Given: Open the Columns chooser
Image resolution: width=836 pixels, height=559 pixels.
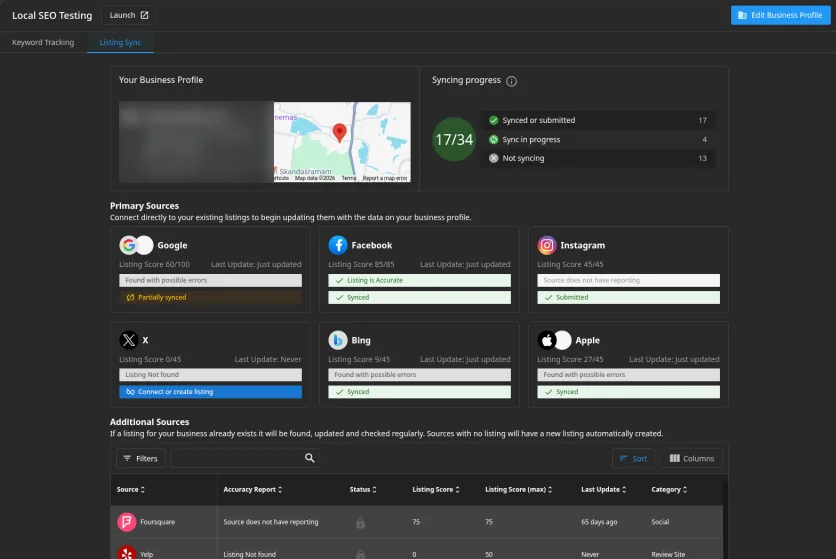Looking at the screenshot, I should 692,458.
